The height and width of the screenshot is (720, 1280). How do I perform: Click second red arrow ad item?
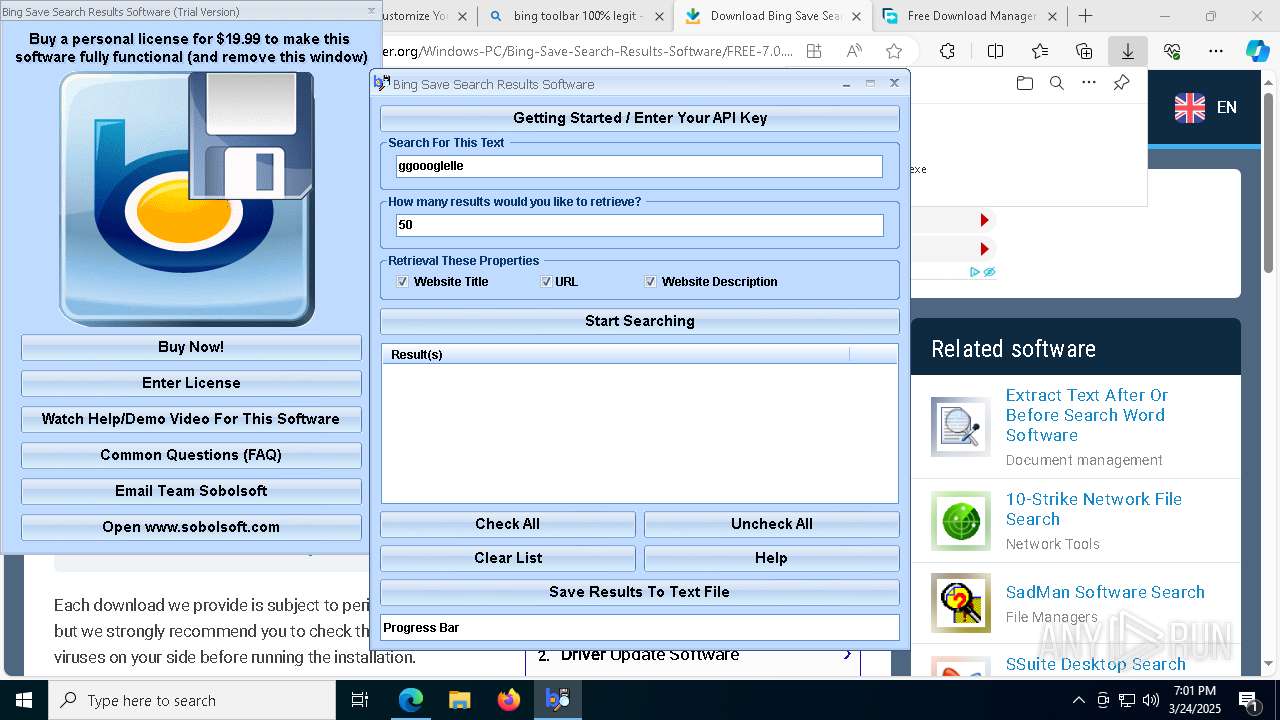[x=984, y=249]
